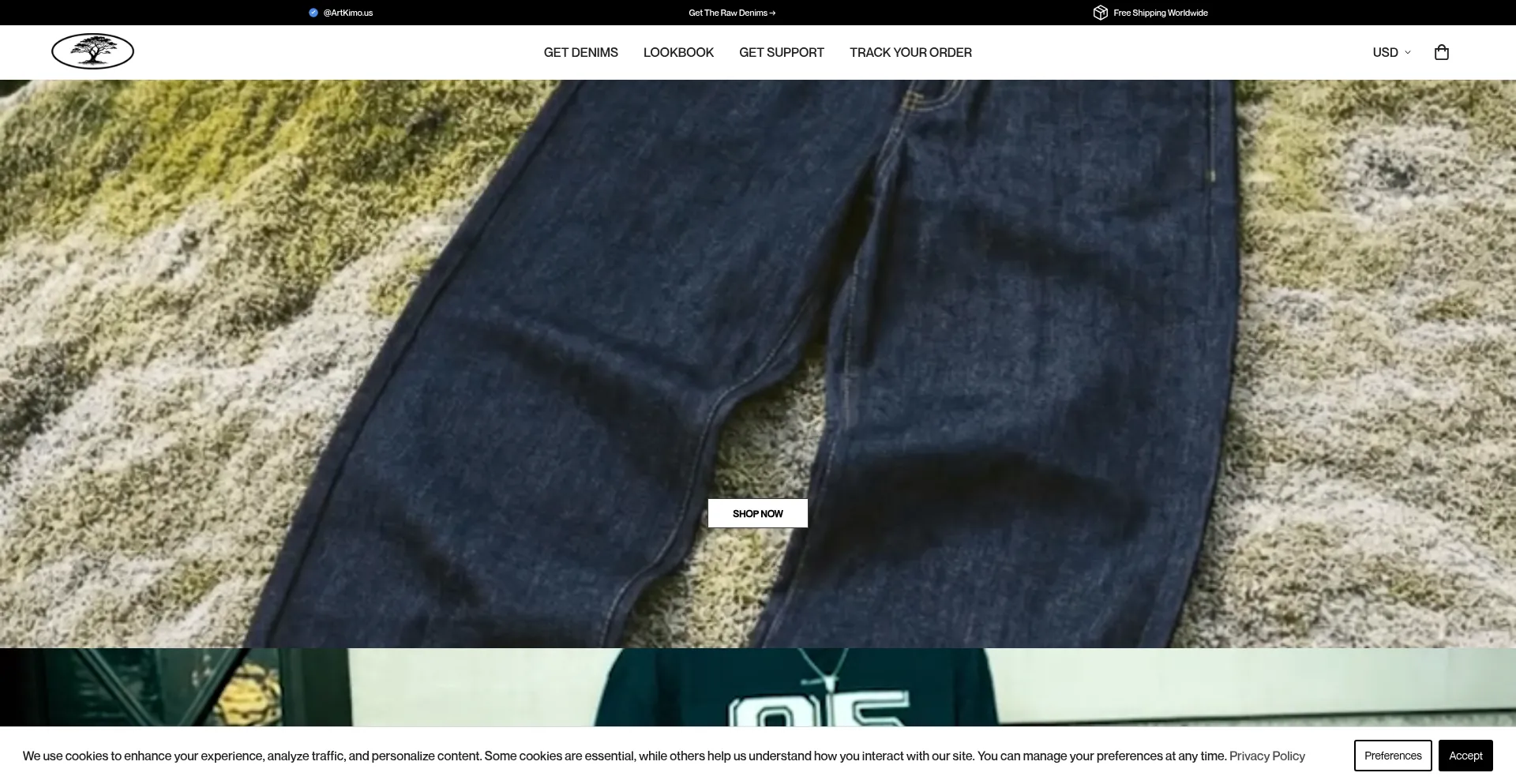Screen dimensions: 1516x784
Task: Click the blue verified badge icon
Action: pos(313,13)
